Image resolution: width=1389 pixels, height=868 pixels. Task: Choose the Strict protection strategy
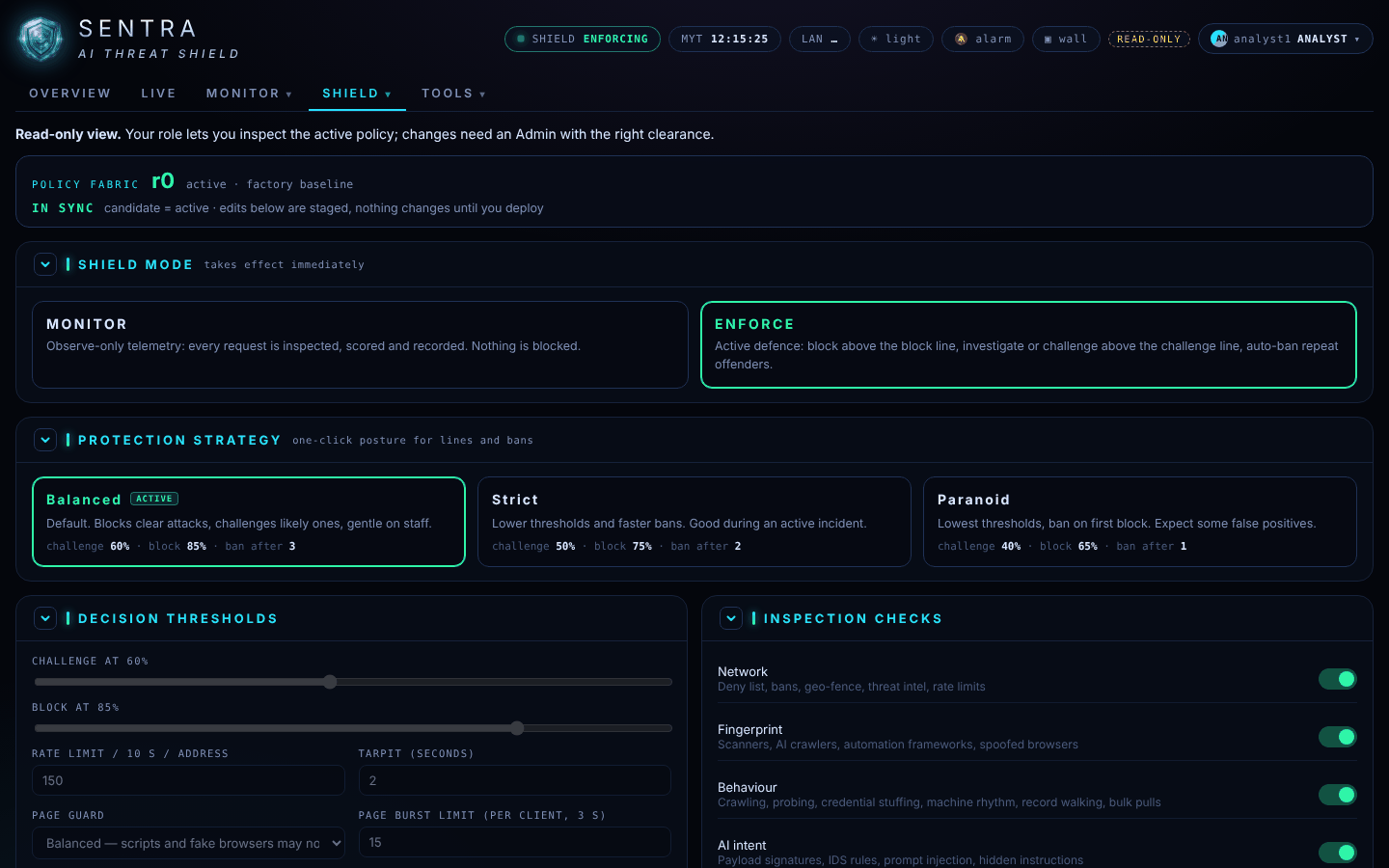click(x=694, y=522)
